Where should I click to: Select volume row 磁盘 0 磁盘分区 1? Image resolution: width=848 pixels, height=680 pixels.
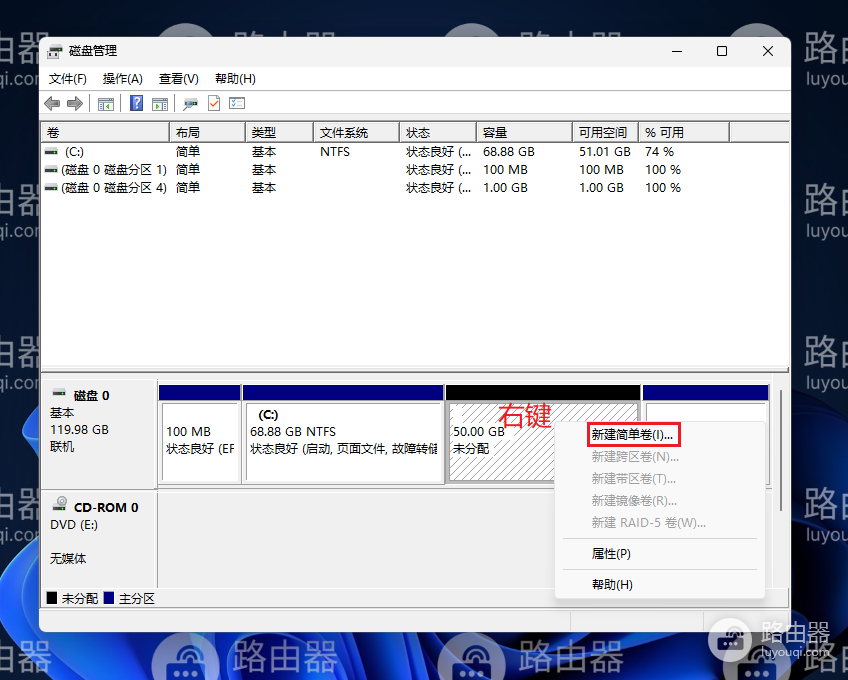pyautogui.click(x=386, y=170)
